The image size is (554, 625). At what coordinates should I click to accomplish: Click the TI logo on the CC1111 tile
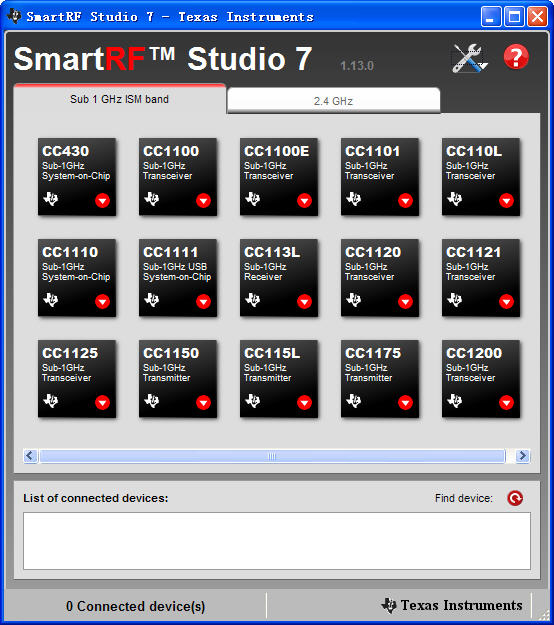(x=151, y=299)
